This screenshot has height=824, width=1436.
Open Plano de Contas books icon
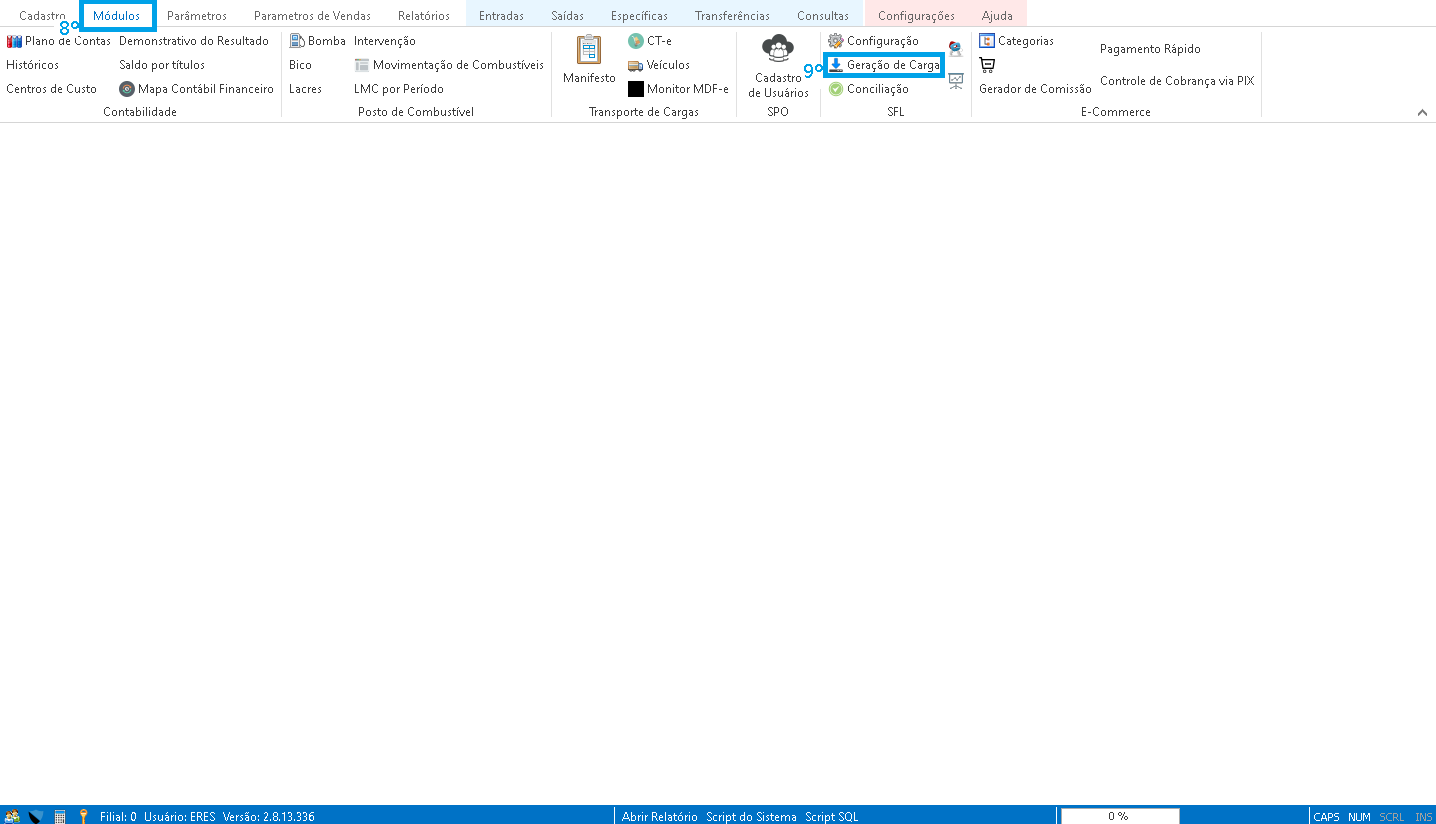point(14,41)
